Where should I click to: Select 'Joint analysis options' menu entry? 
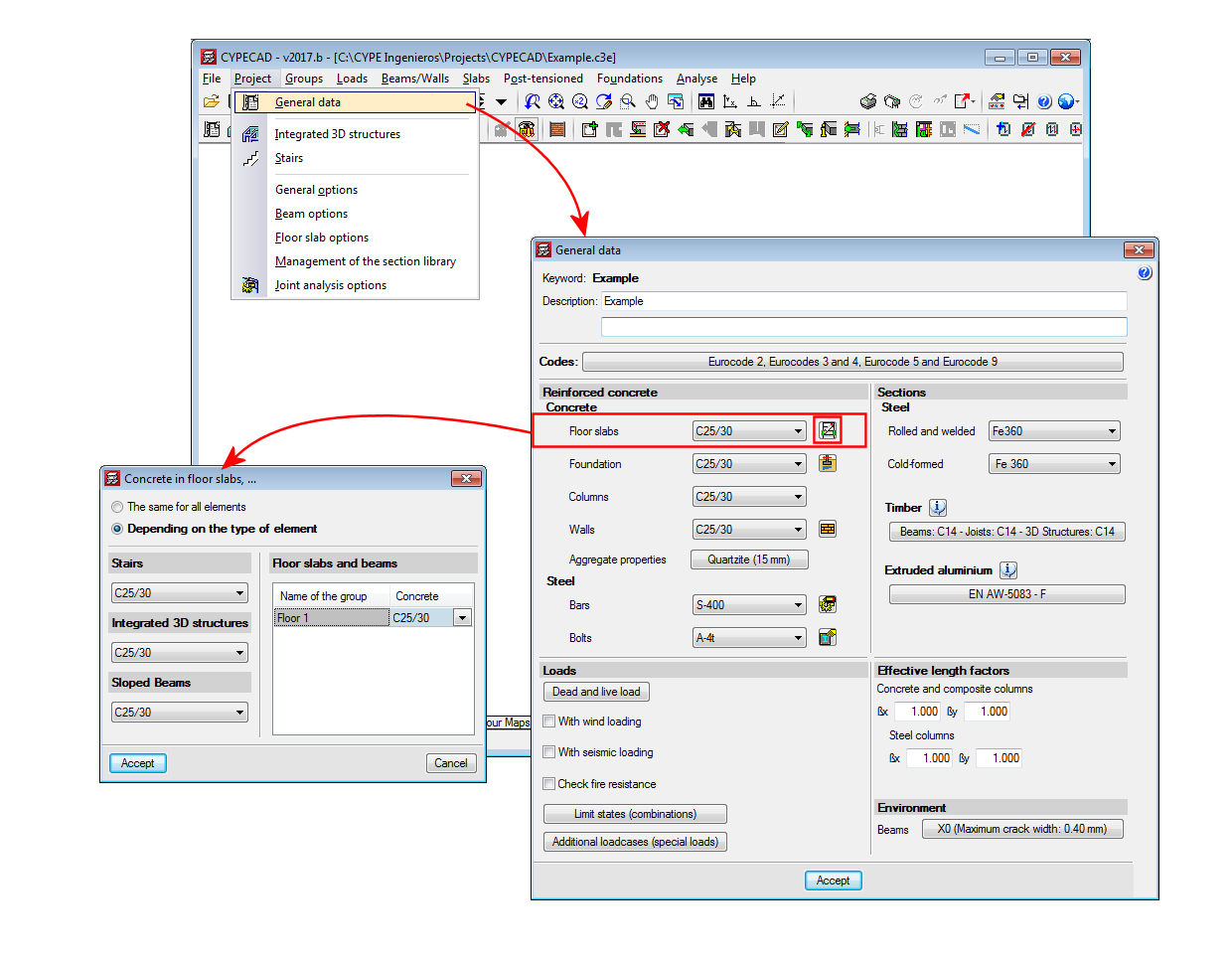(x=330, y=285)
